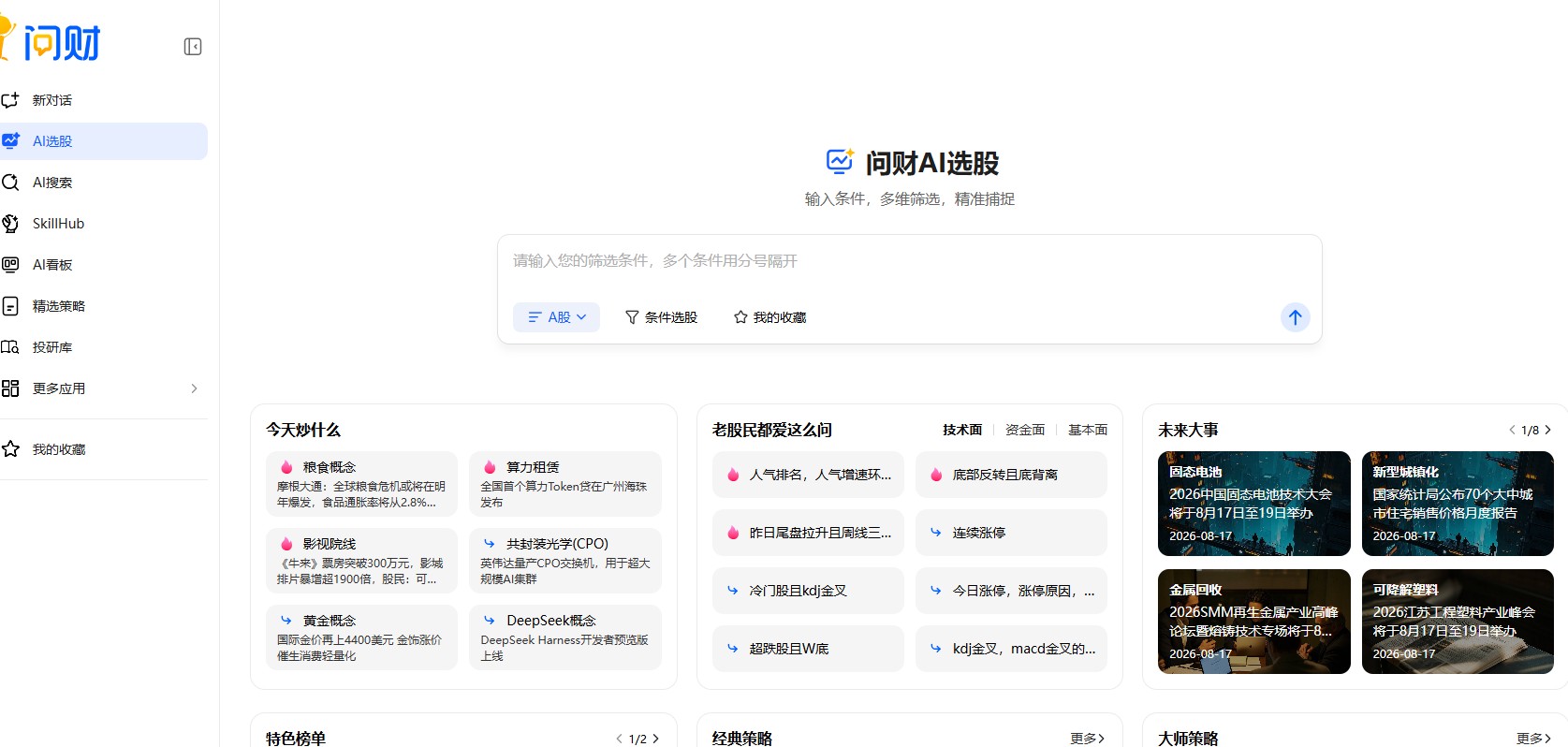Open the 共封装光学(CPO) topic card
1568x747 pixels.
click(x=565, y=561)
